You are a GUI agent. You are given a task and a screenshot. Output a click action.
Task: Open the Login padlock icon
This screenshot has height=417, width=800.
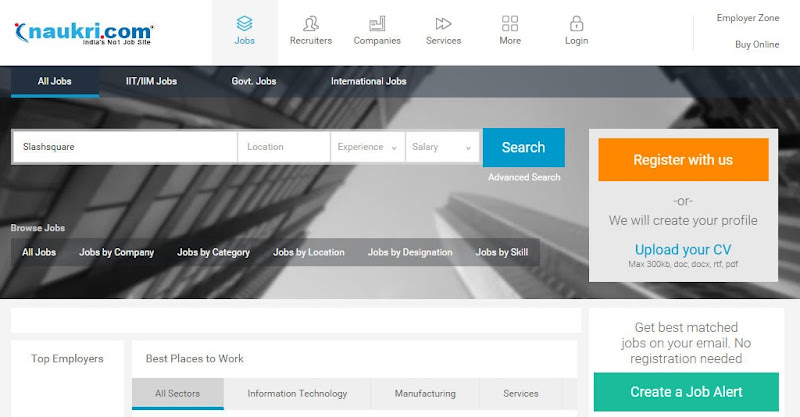[577, 23]
